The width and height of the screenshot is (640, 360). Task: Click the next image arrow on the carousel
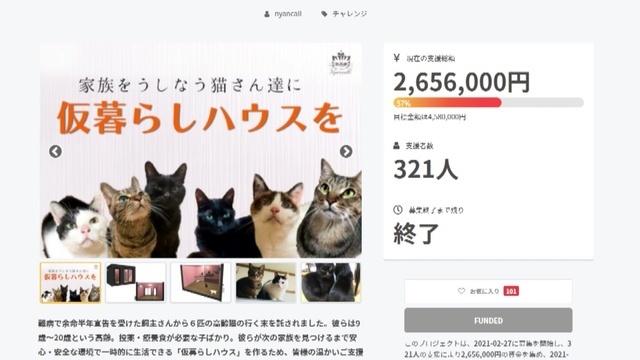tap(346, 151)
